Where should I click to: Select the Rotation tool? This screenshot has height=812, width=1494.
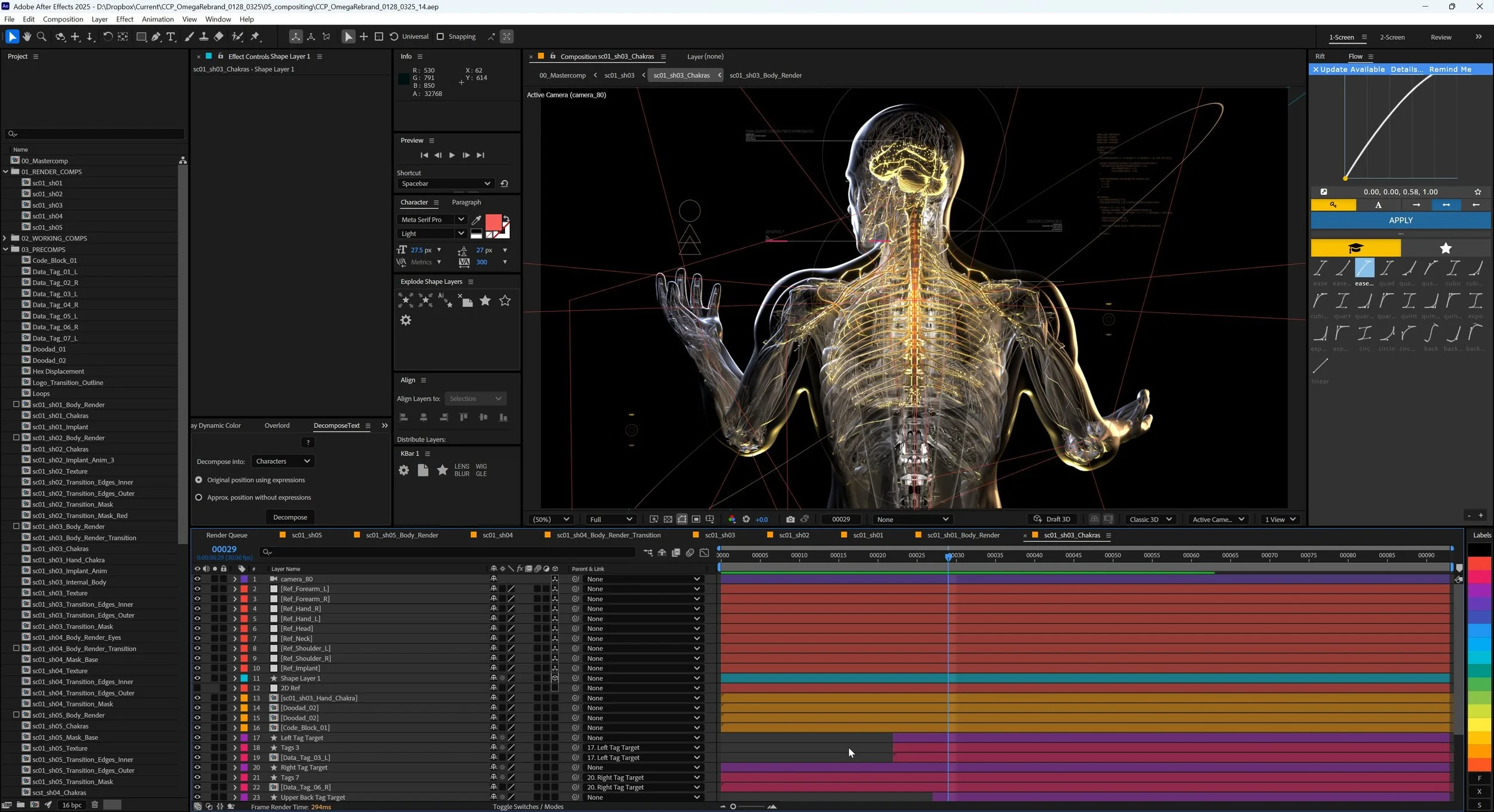pos(108,37)
